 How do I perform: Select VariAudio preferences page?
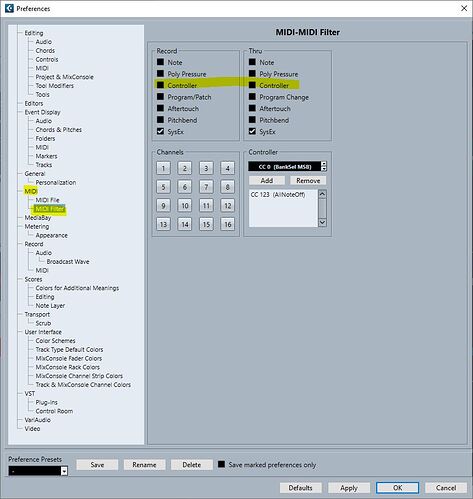[37, 420]
